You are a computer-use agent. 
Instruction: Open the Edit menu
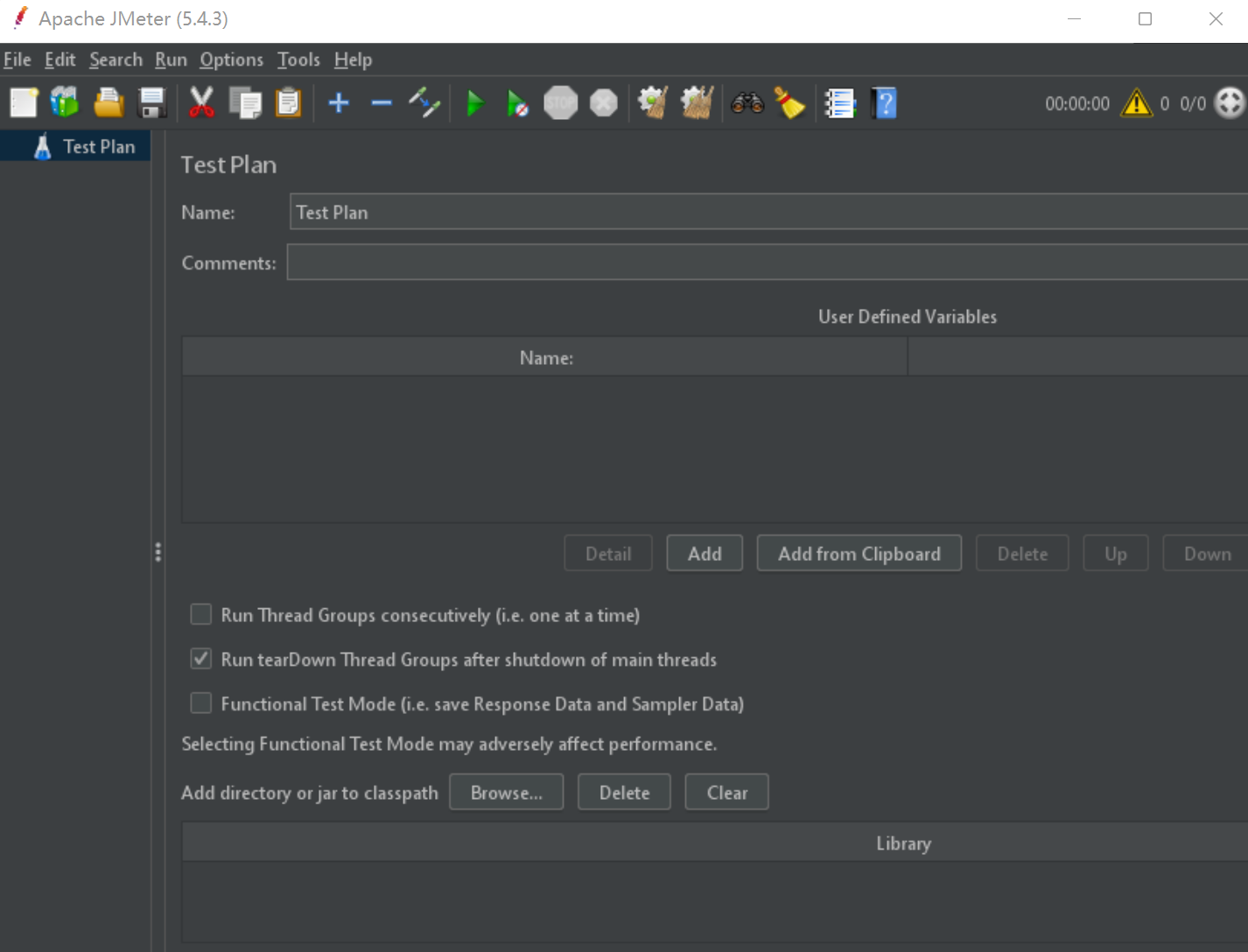[60, 59]
